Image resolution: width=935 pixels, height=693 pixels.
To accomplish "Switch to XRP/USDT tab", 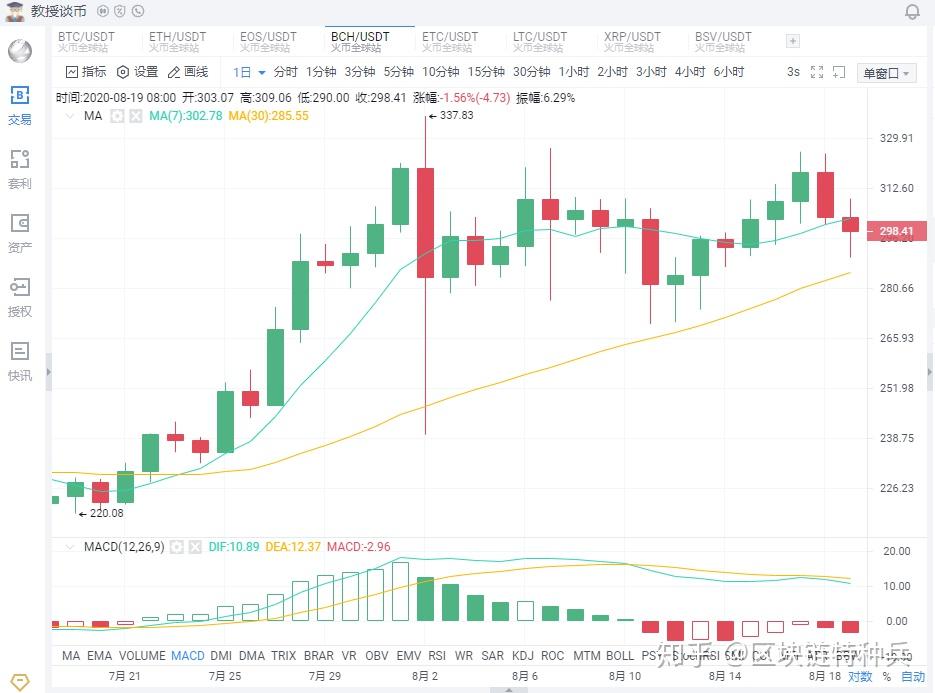I will coord(631,42).
